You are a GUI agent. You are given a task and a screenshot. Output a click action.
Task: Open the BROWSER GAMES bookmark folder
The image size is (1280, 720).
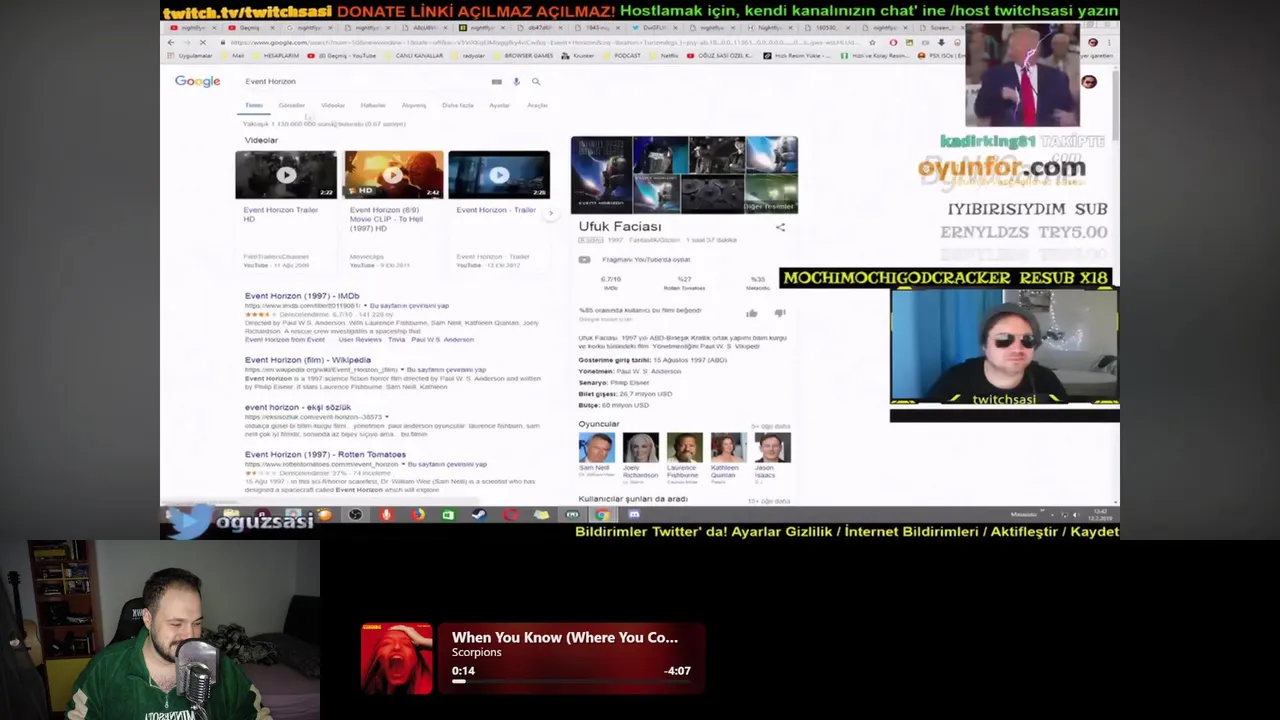click(525, 56)
